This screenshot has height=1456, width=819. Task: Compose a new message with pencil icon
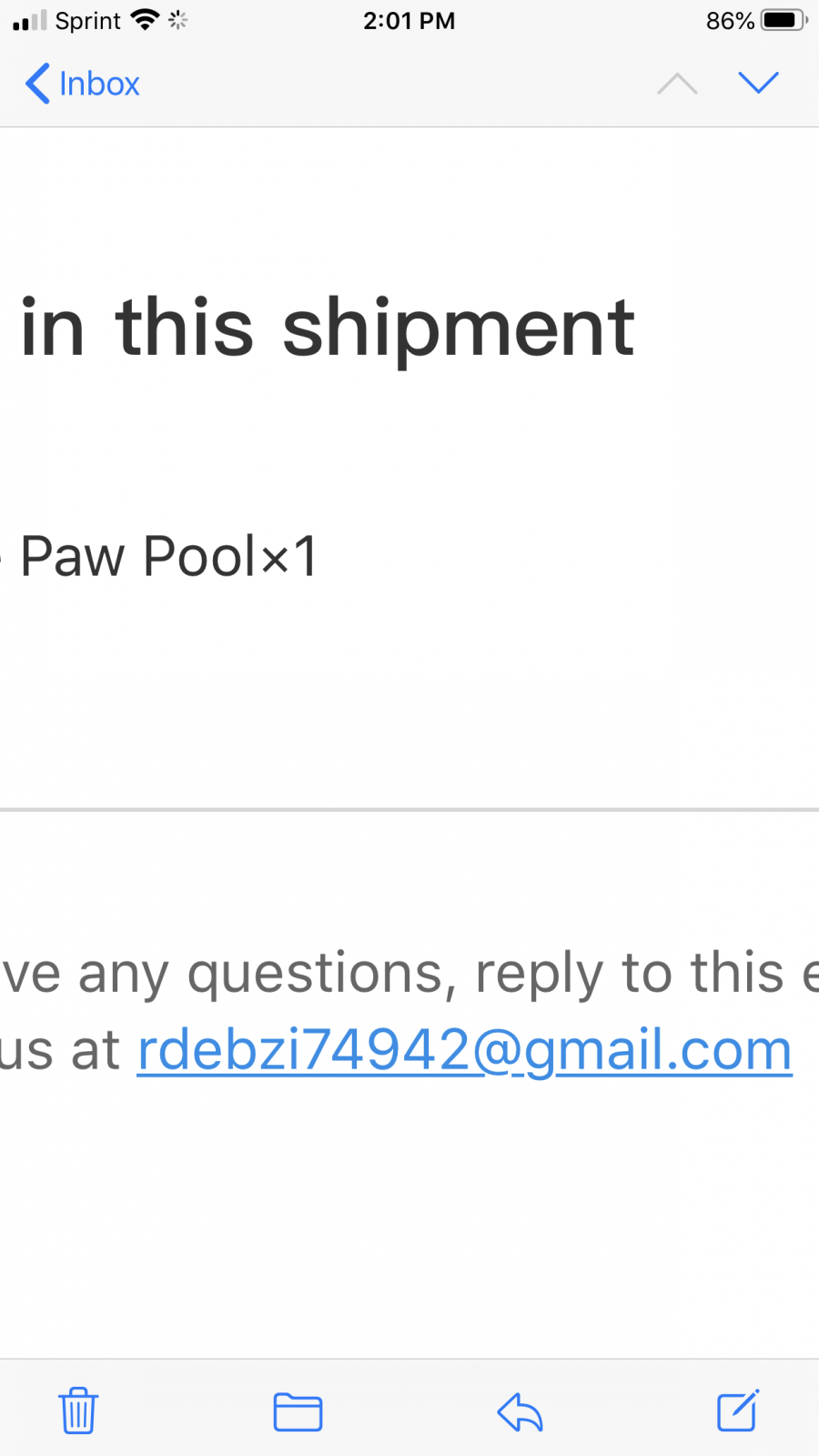tap(738, 1410)
